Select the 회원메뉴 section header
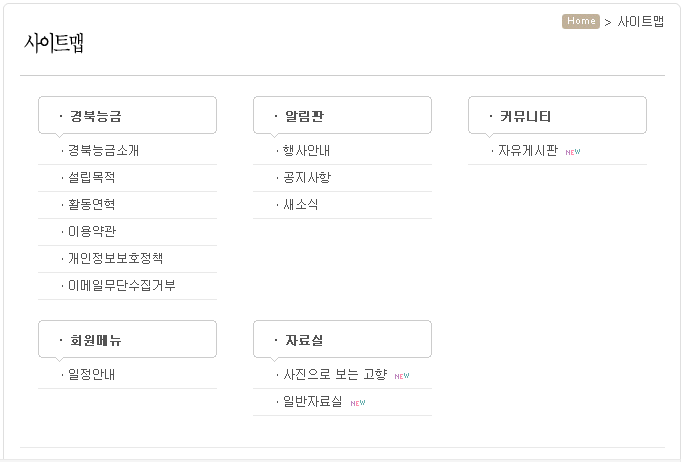This screenshot has width=685, height=462. pos(96,340)
